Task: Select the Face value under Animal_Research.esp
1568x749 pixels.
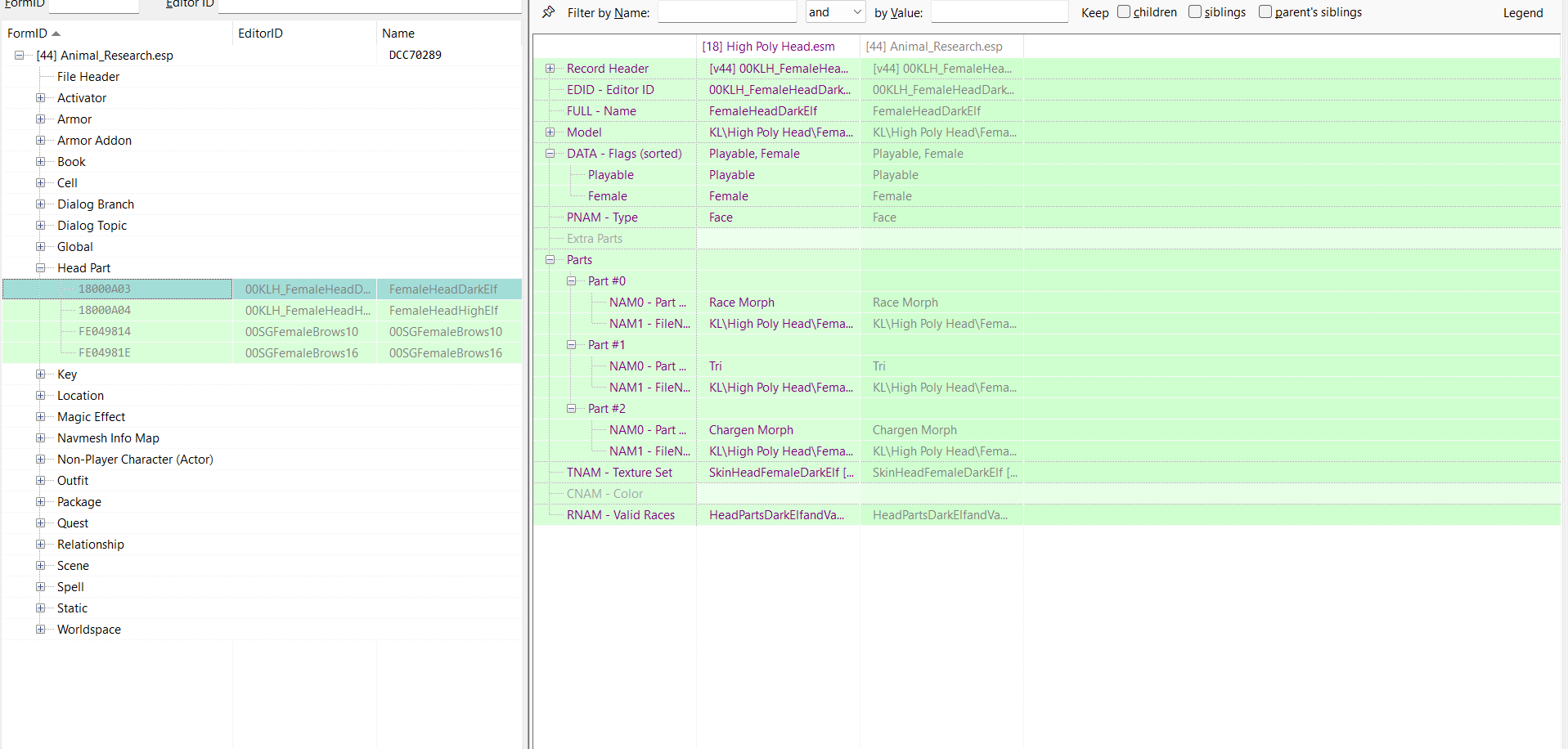Action: point(884,218)
